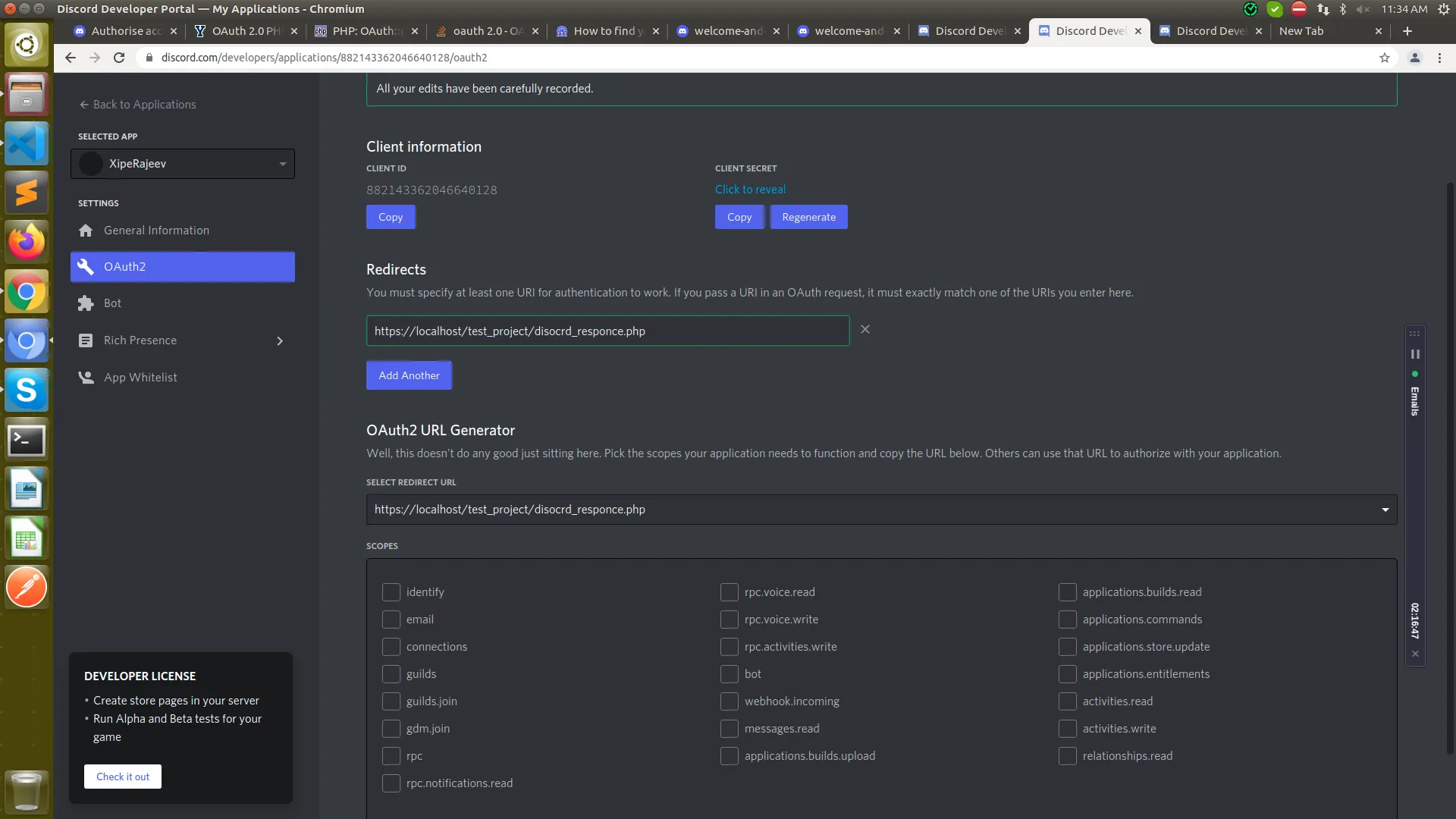Pause the recording in the Emails widget
1456x819 pixels.
pyautogui.click(x=1414, y=354)
